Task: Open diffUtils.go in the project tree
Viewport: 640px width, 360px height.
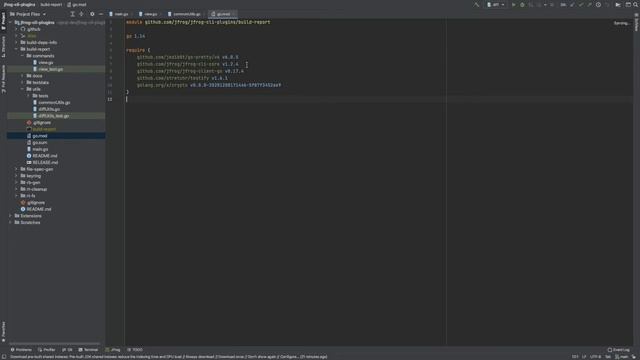Action: coord(46,109)
